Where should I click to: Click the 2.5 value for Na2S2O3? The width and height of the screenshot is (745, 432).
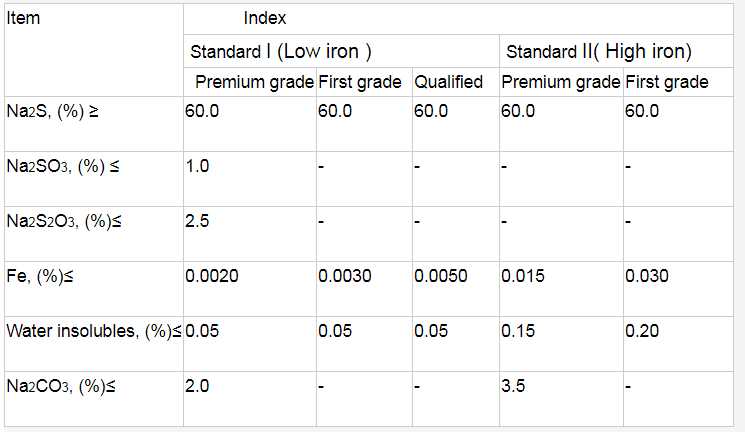(x=197, y=220)
